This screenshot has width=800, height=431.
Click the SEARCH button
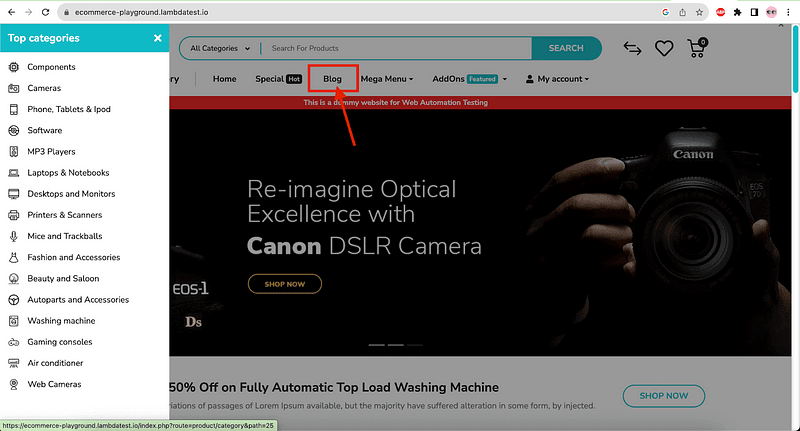[x=566, y=48]
